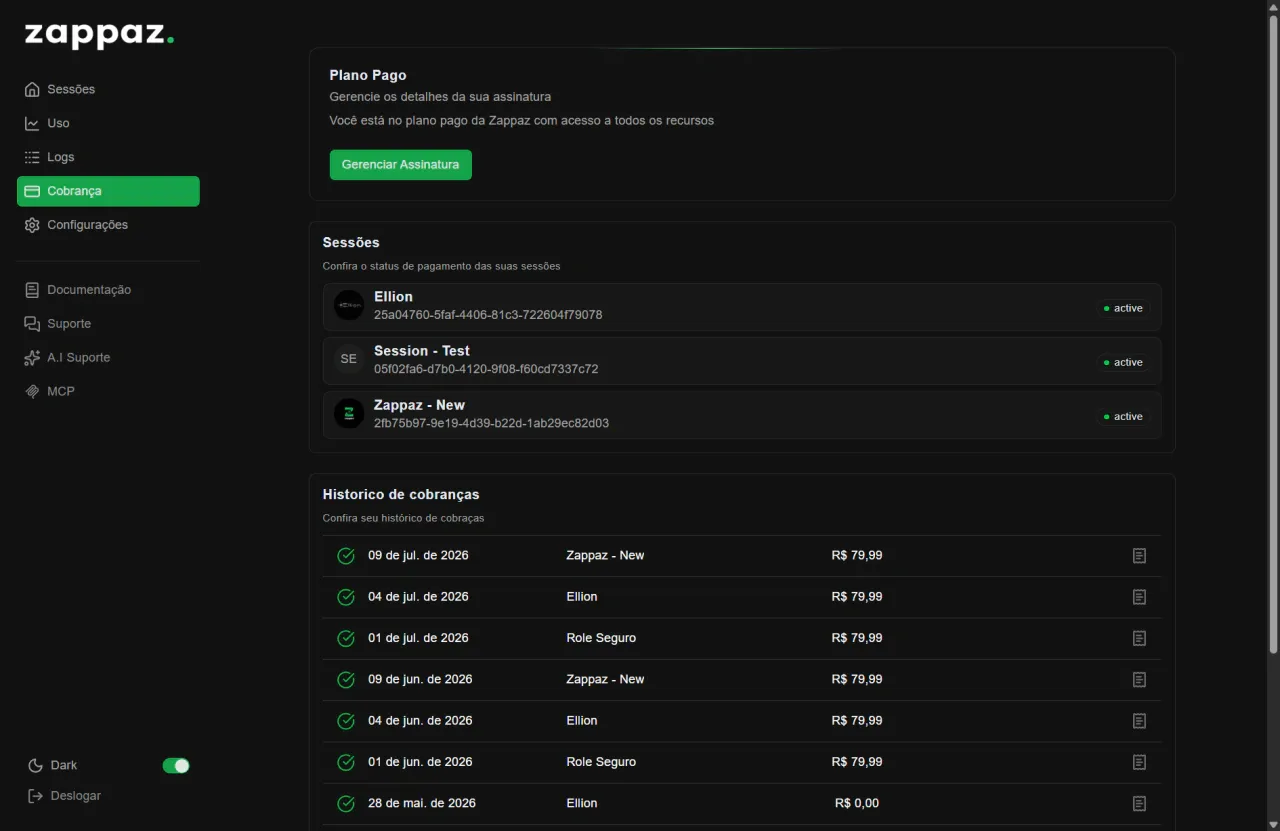Click the Zappaz - New session avatar
The width and height of the screenshot is (1280, 831).
349,413
